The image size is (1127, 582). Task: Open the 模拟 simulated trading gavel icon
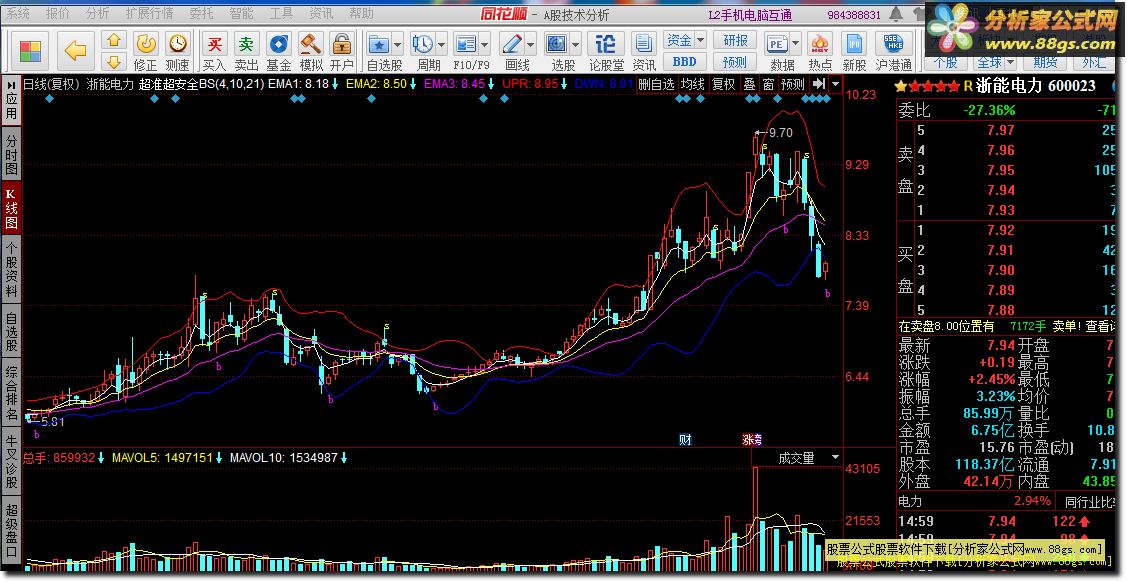coord(310,45)
